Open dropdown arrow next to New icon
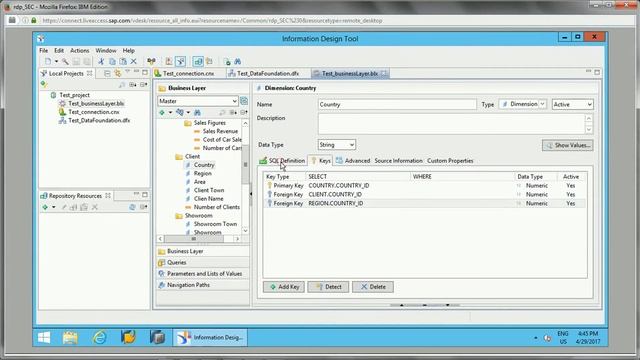The width and height of the screenshot is (640, 360). (x=56, y=62)
